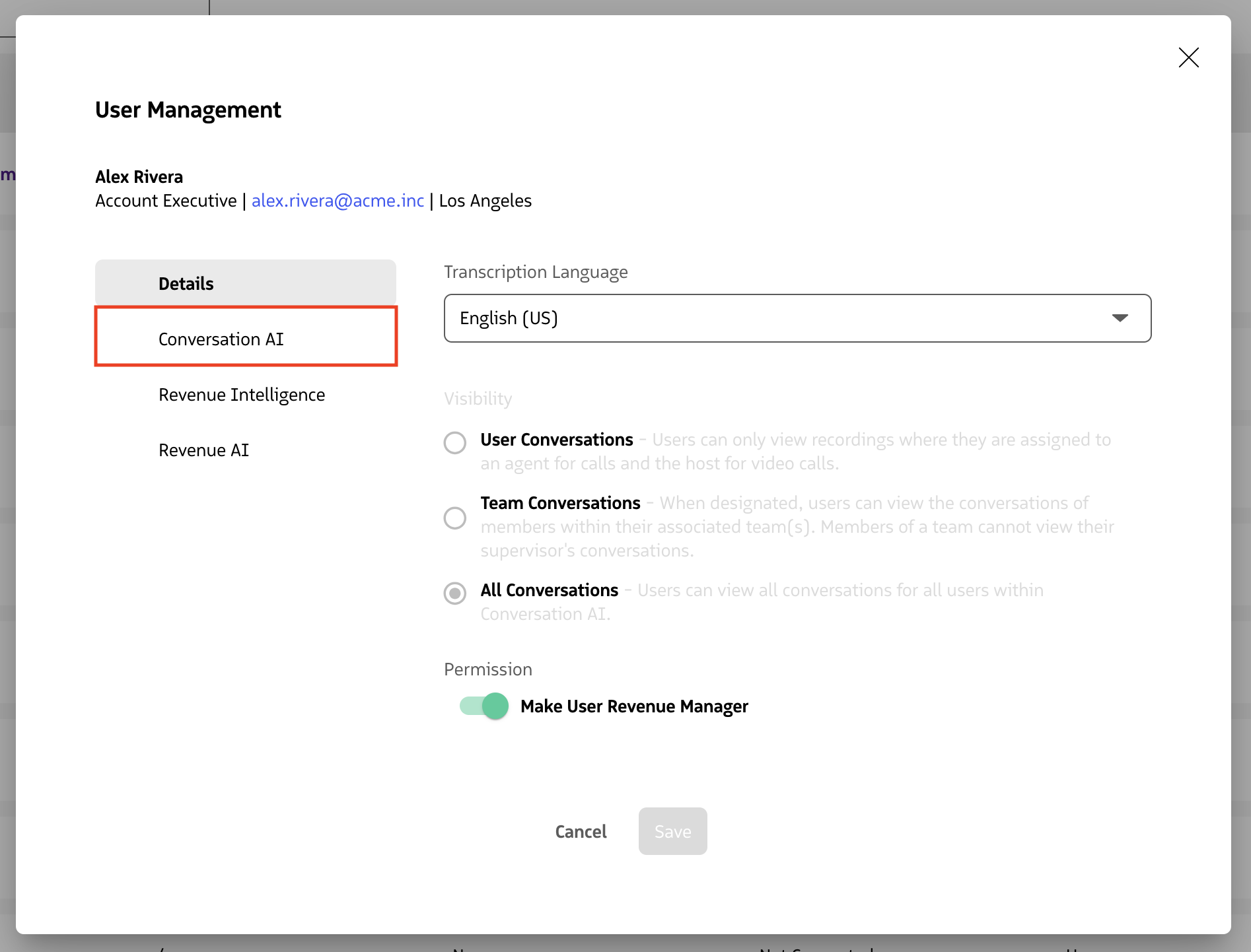Switch to the Details tab

pyautogui.click(x=186, y=283)
